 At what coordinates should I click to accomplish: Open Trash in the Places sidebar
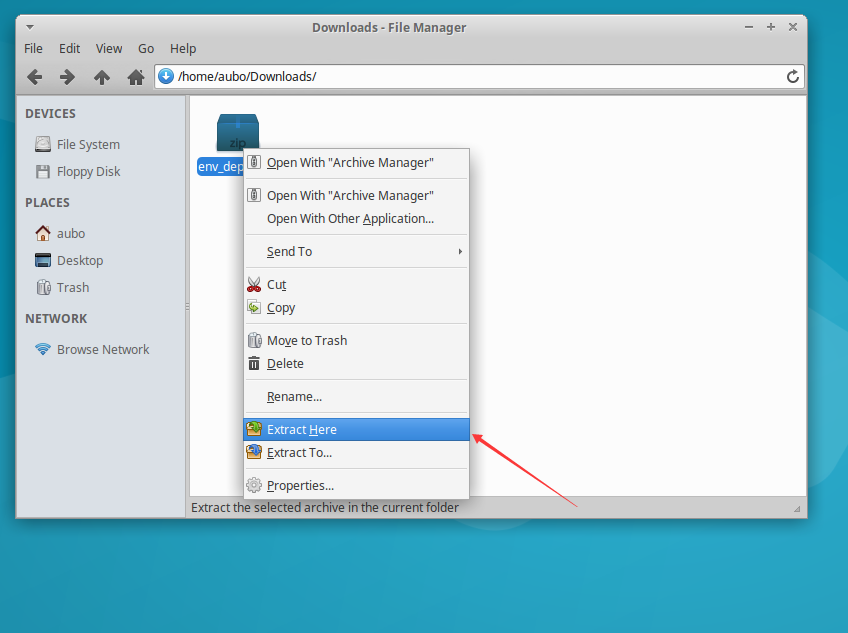[73, 288]
